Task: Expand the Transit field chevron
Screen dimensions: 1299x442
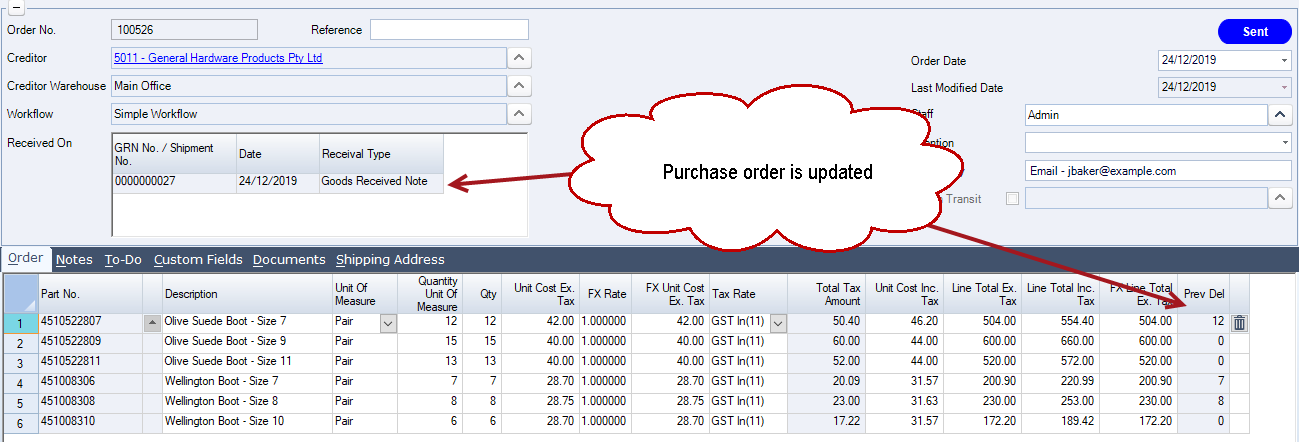Action: click(1281, 199)
